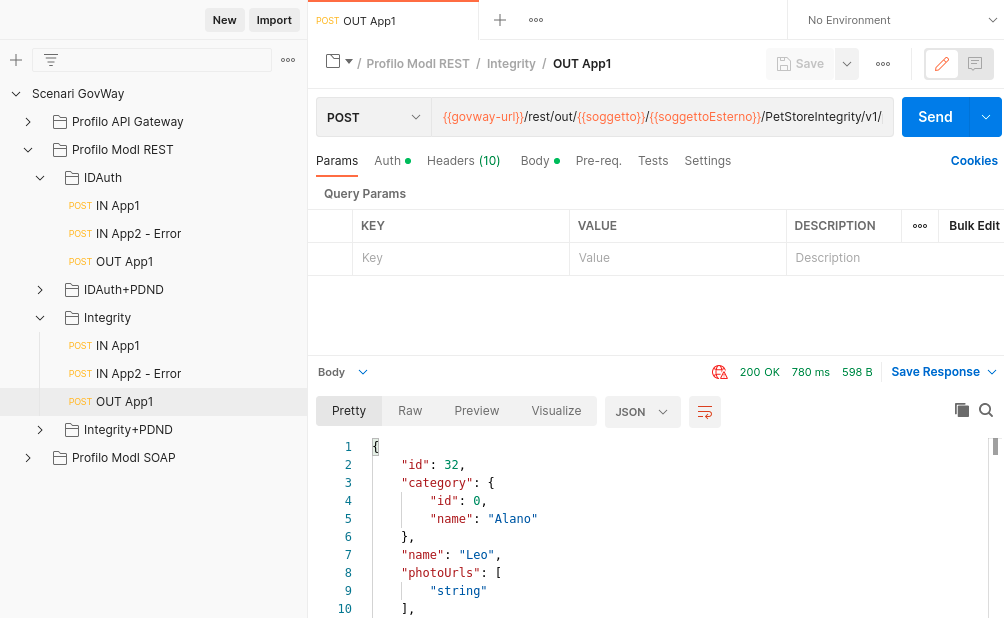The image size is (1004, 618).
Task: Search within response body
Action: (986, 410)
